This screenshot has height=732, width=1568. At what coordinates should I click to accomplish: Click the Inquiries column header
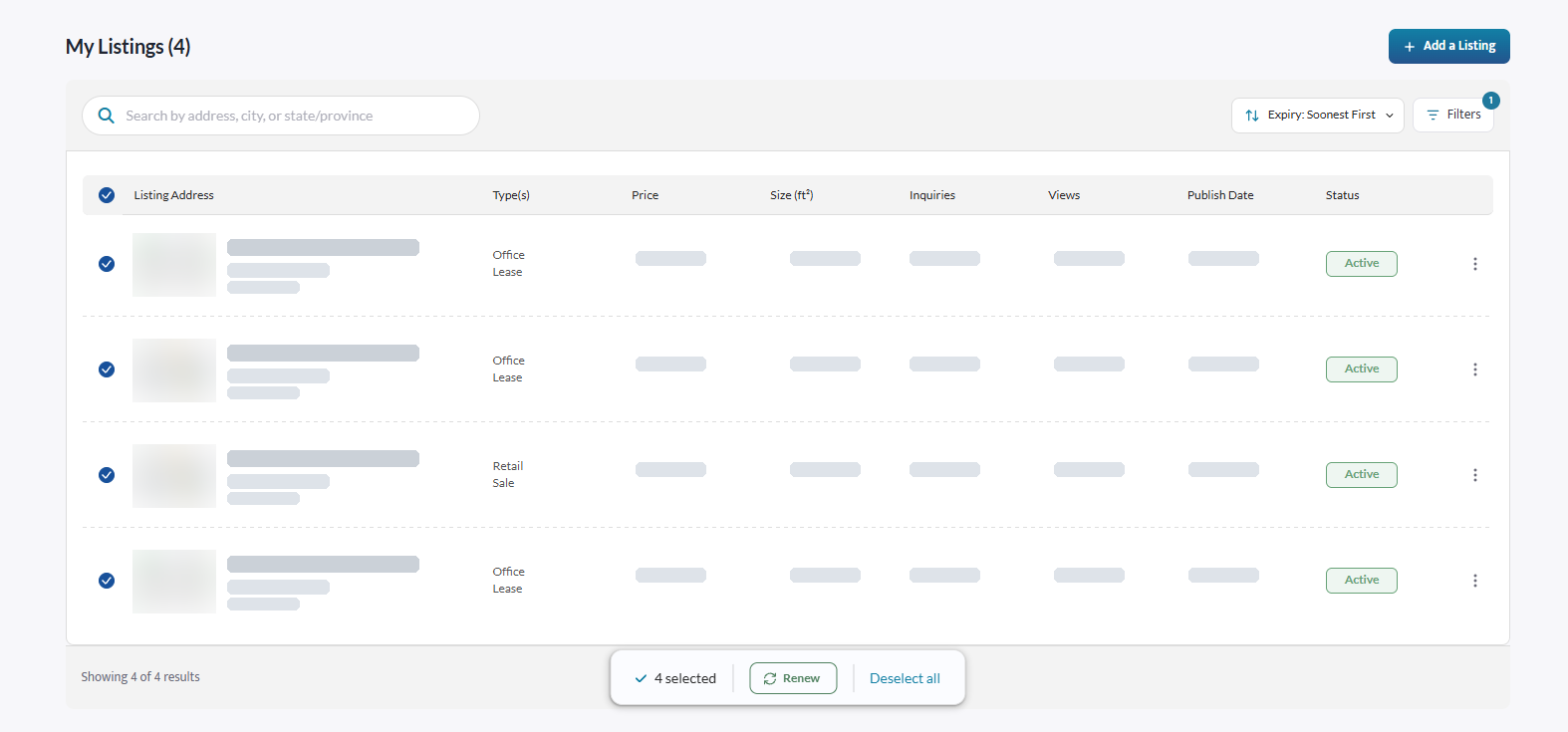click(x=932, y=195)
